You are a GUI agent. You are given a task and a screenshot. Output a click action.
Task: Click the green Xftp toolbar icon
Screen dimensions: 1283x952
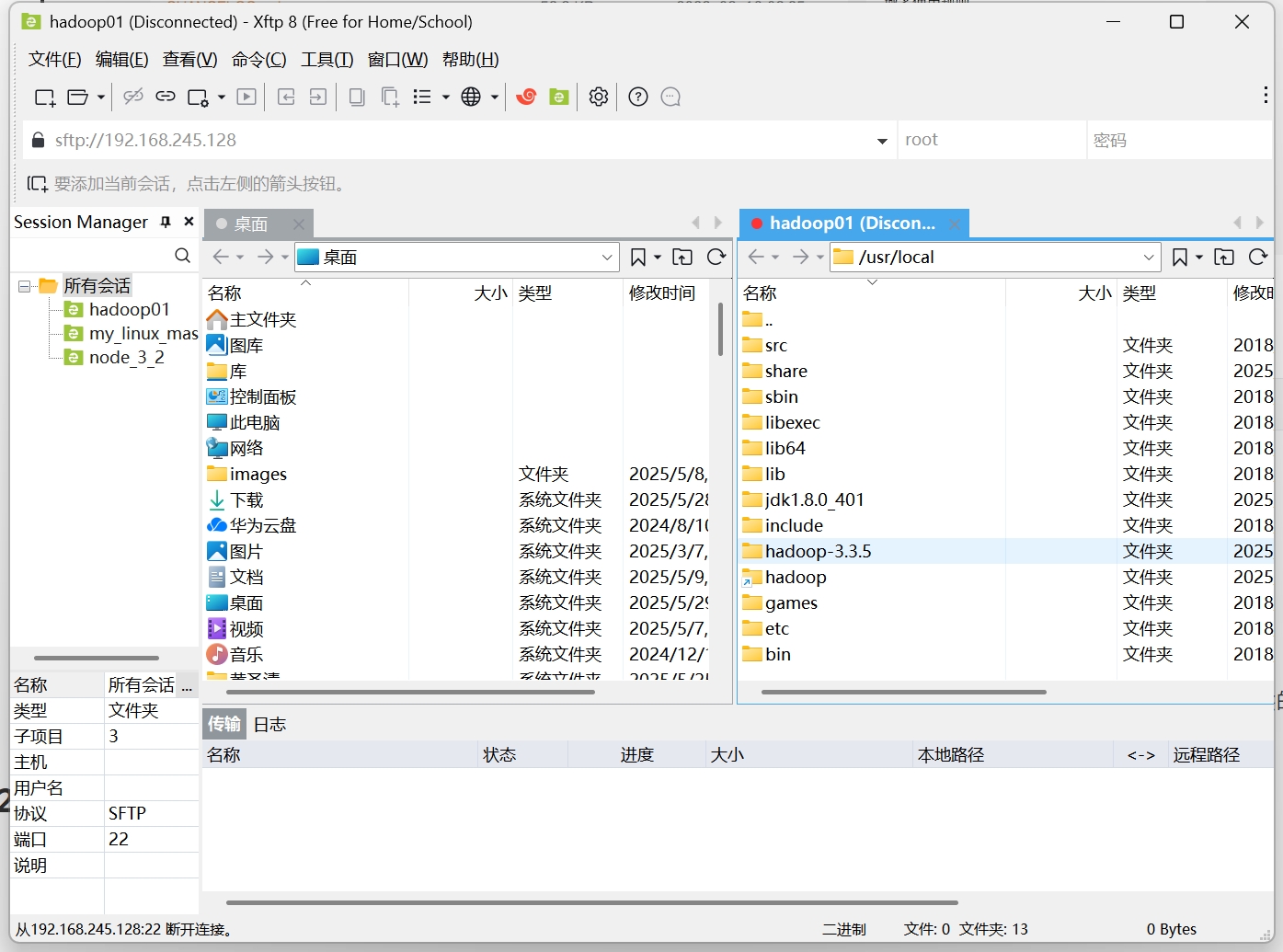[x=559, y=97]
